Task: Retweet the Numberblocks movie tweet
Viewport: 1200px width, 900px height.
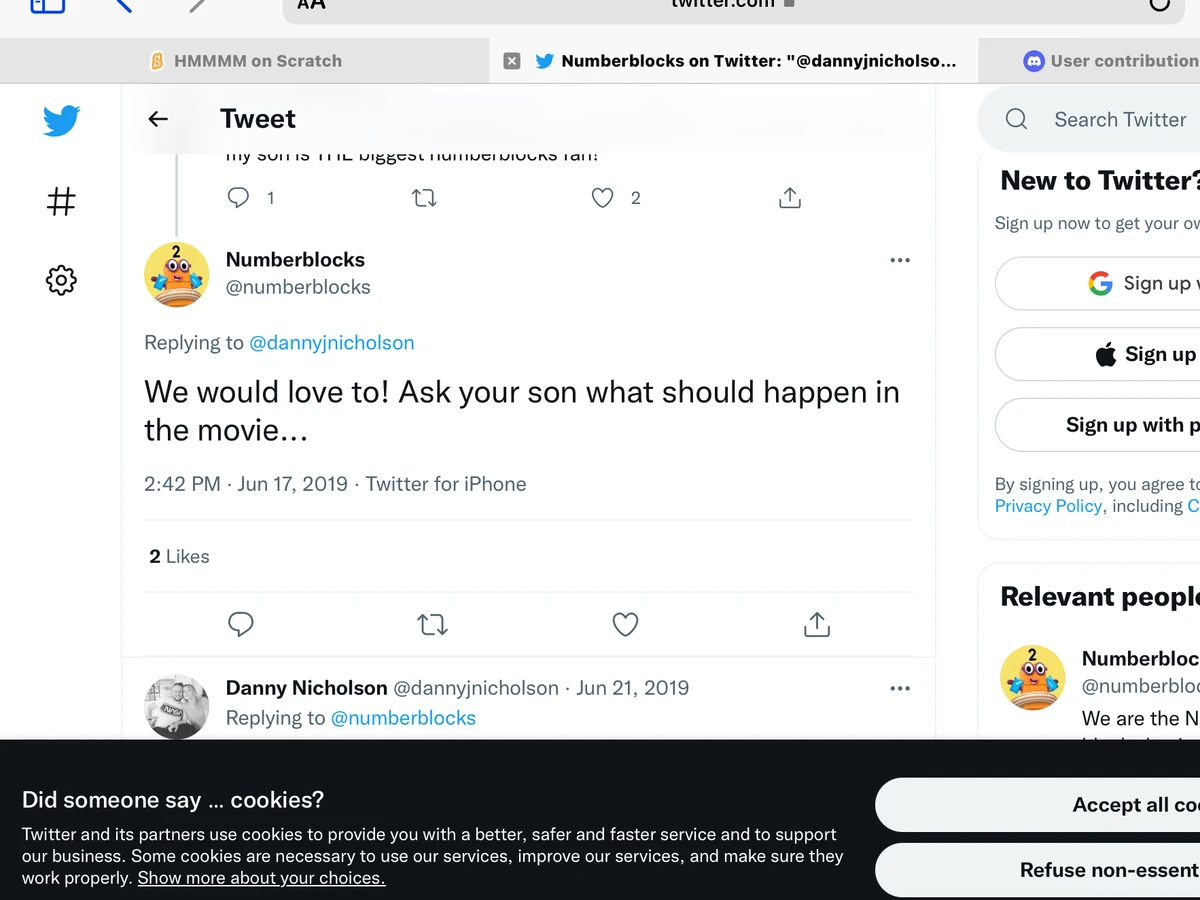Action: [431, 623]
